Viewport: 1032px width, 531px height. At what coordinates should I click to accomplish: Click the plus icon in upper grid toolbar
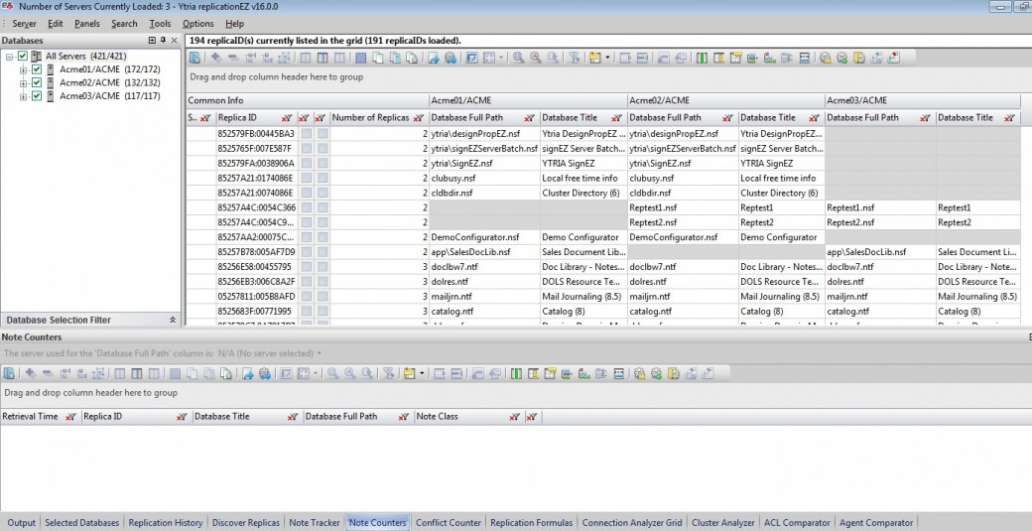point(216,57)
